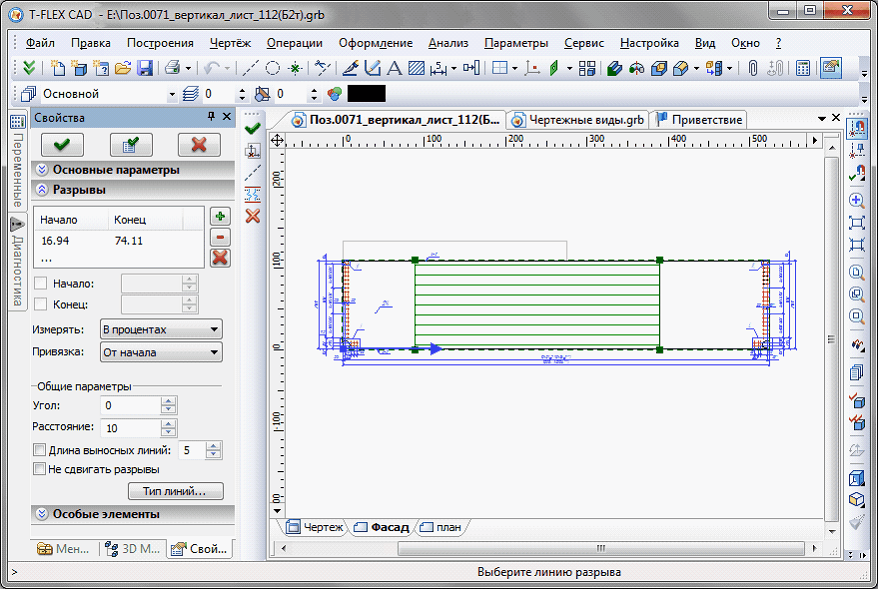Select the text tool letter A

tap(395, 68)
